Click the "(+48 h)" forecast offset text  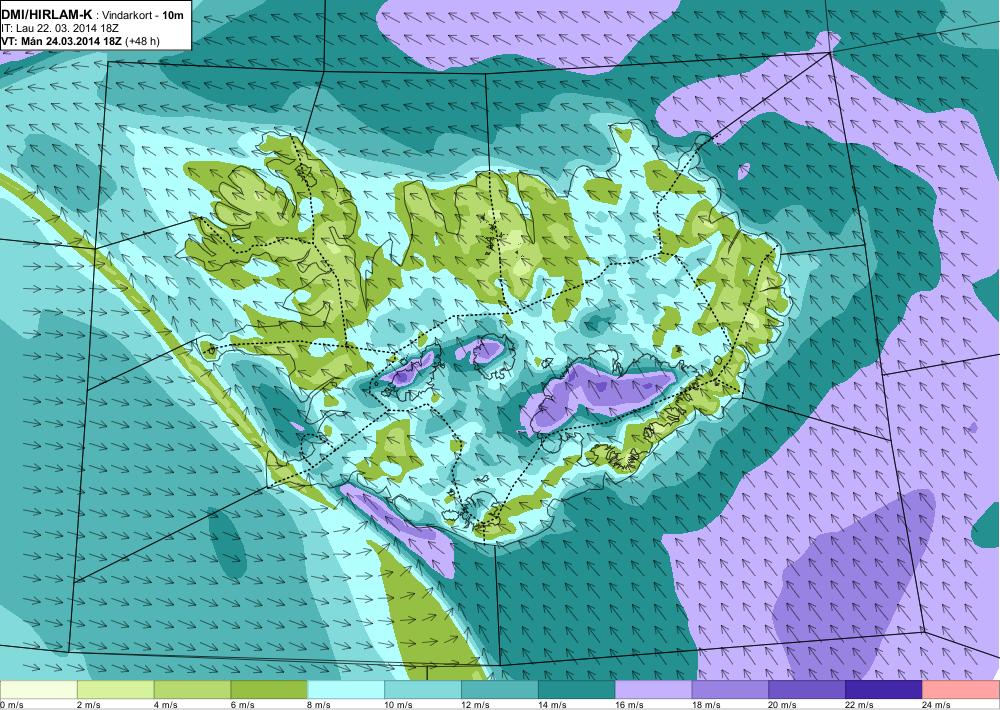[143, 41]
